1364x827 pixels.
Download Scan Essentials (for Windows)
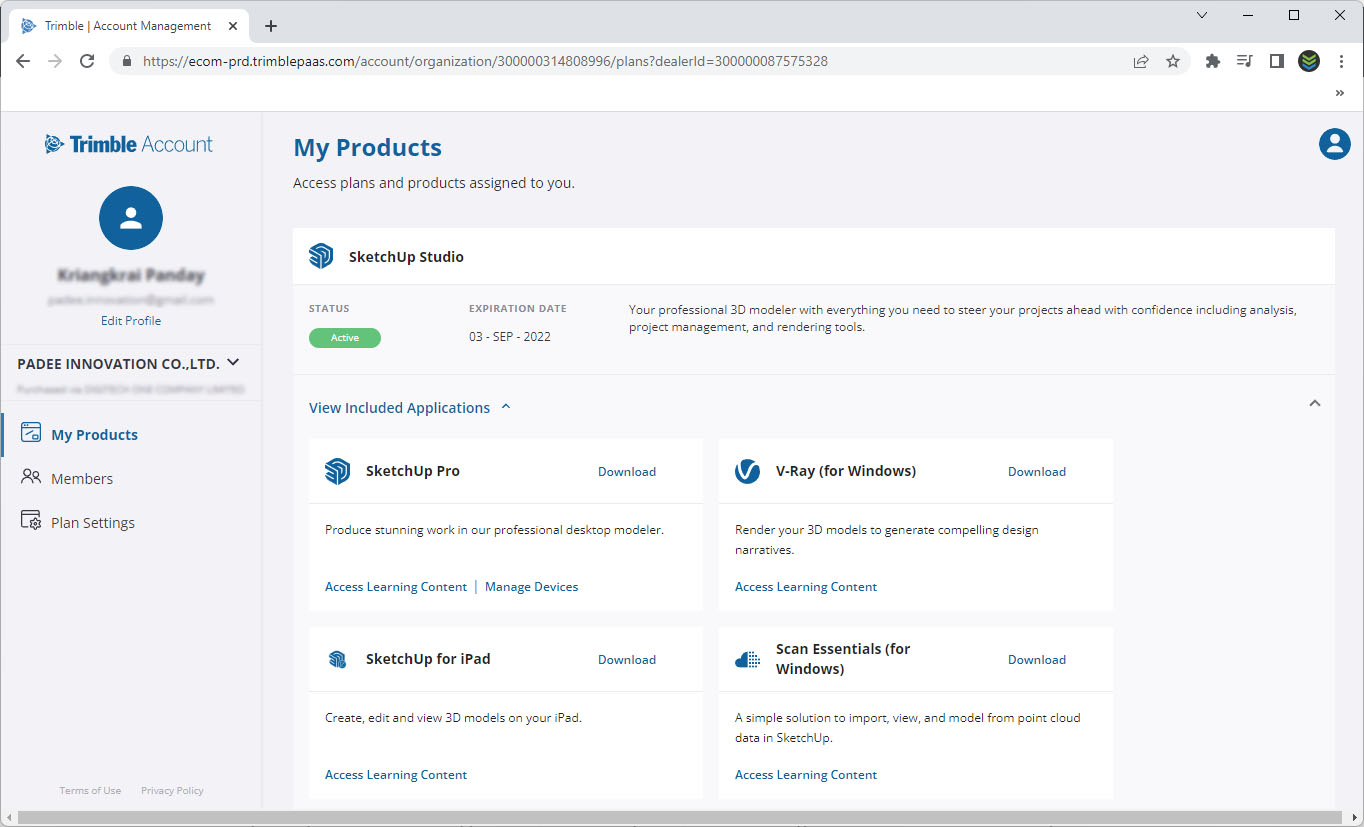(x=1037, y=659)
